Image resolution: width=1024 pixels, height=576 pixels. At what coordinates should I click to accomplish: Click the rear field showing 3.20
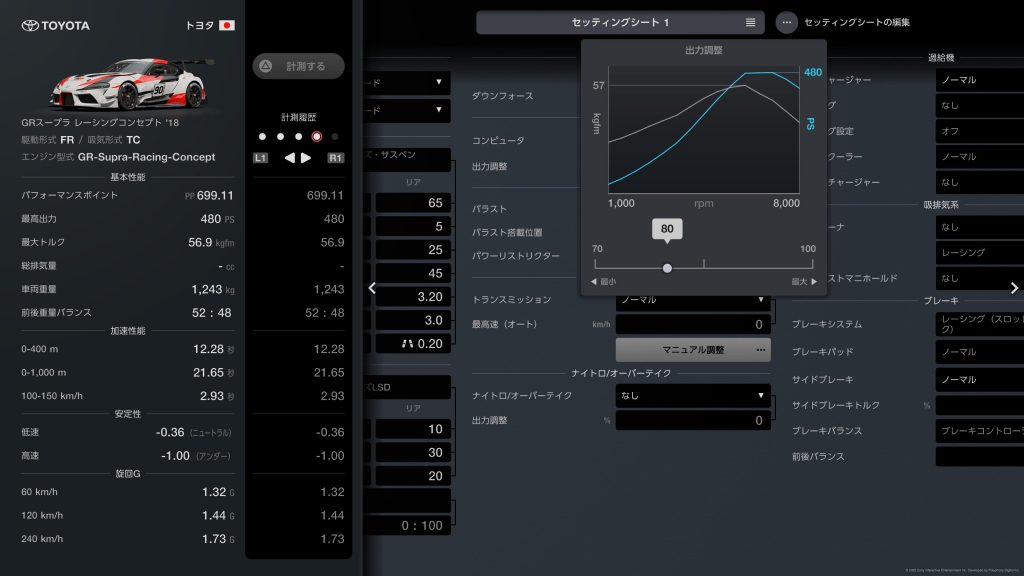coord(413,297)
